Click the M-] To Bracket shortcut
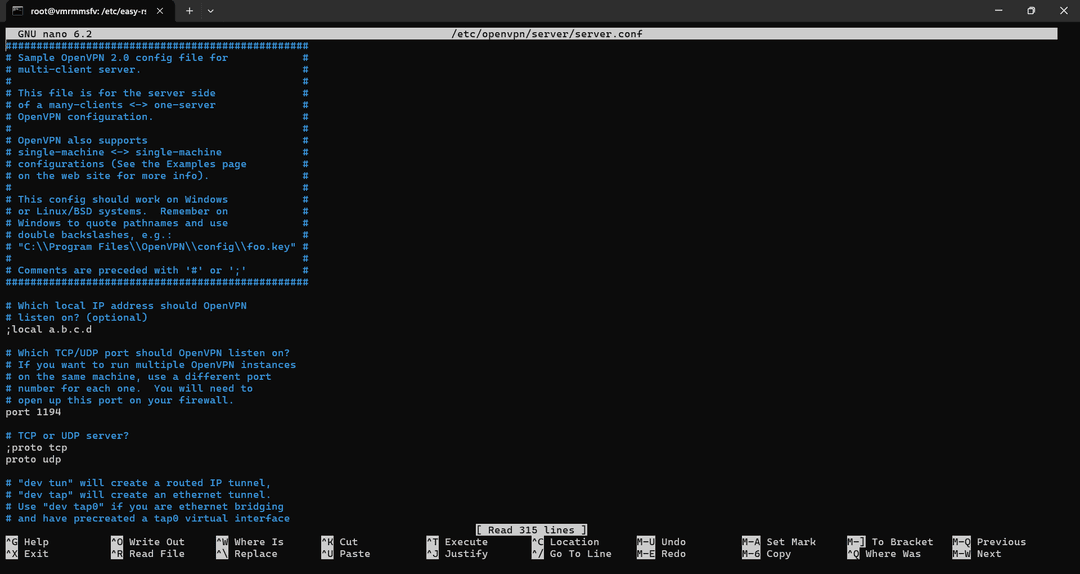The image size is (1080, 574). point(891,542)
